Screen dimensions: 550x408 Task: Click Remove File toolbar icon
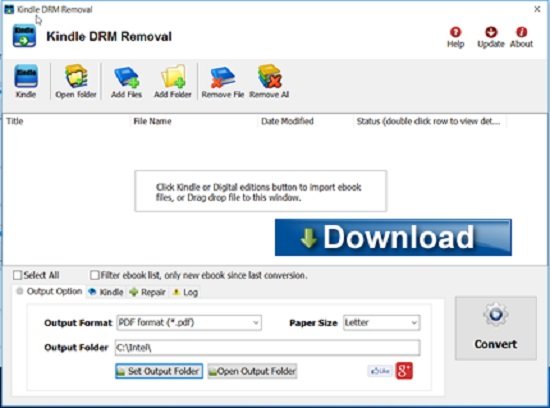(223, 81)
